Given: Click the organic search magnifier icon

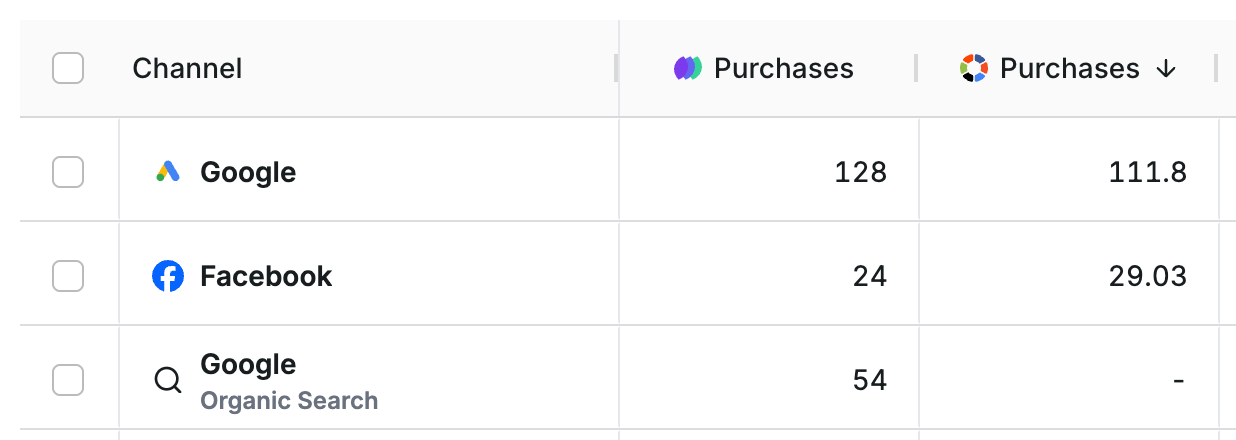Looking at the screenshot, I should [x=168, y=381].
